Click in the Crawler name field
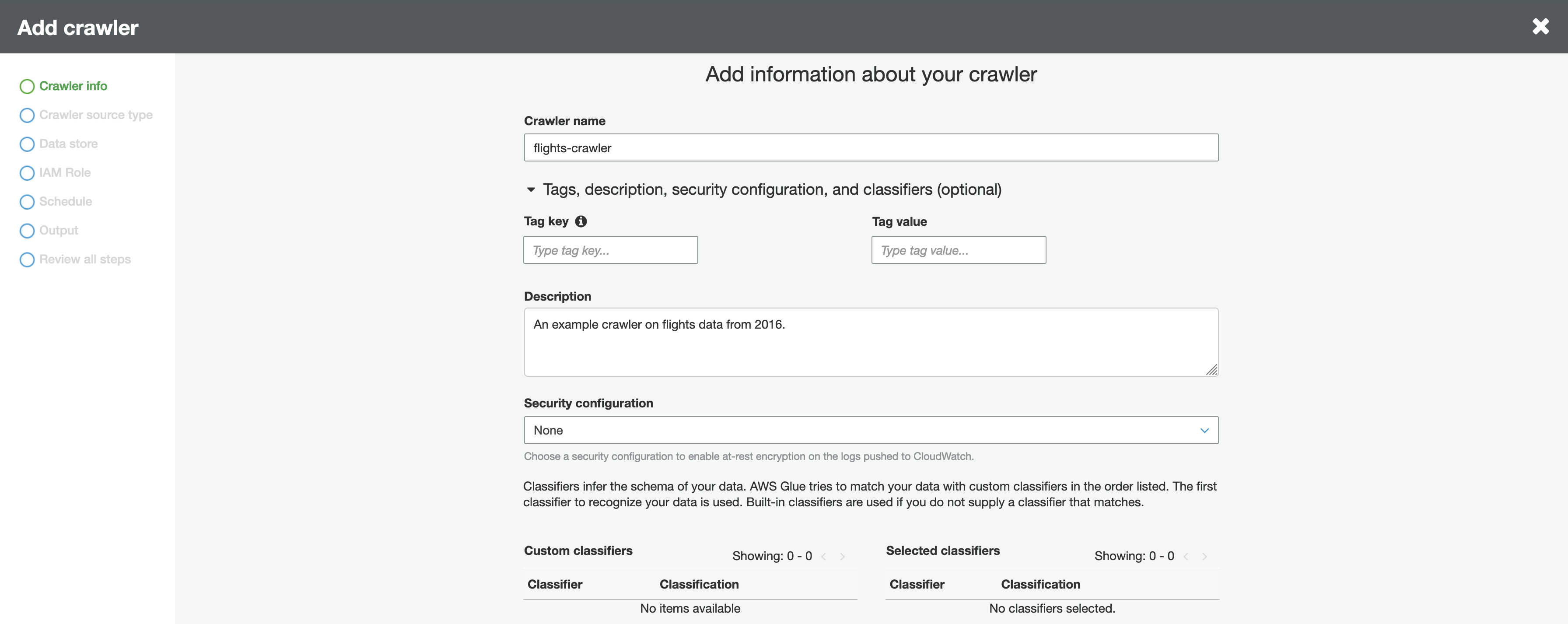The width and height of the screenshot is (1568, 624). (x=871, y=148)
